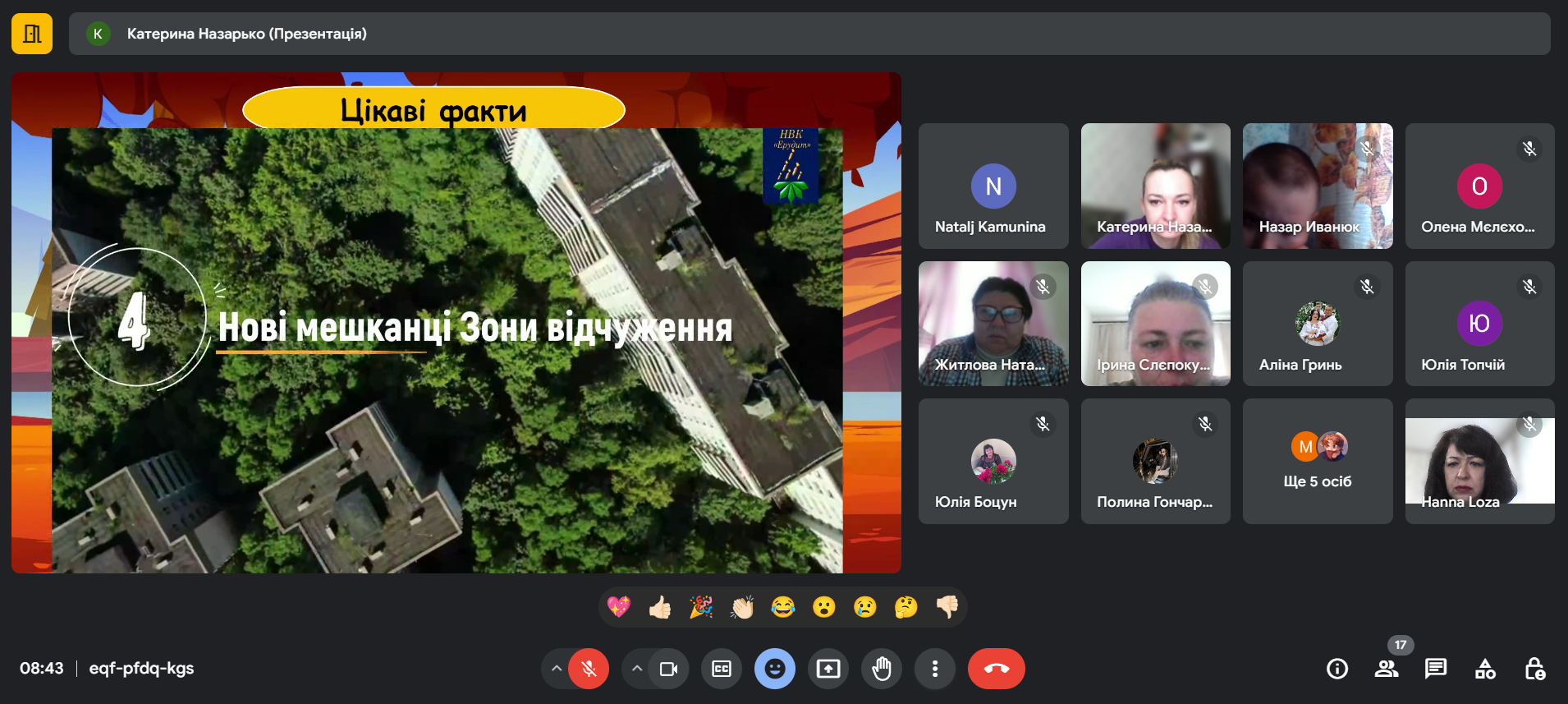Leave the call
The image size is (1568, 704).
pyautogui.click(x=996, y=669)
